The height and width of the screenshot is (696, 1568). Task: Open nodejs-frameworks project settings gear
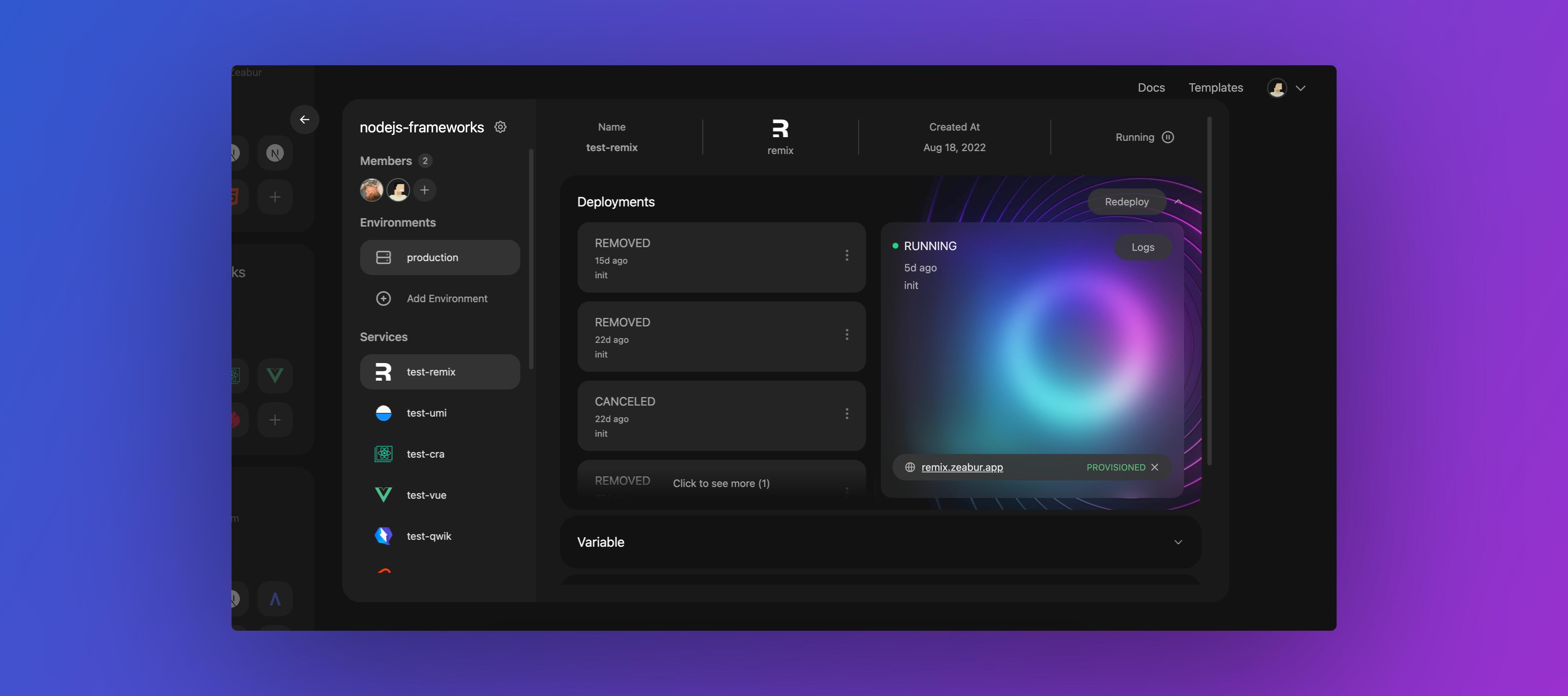pyautogui.click(x=500, y=127)
